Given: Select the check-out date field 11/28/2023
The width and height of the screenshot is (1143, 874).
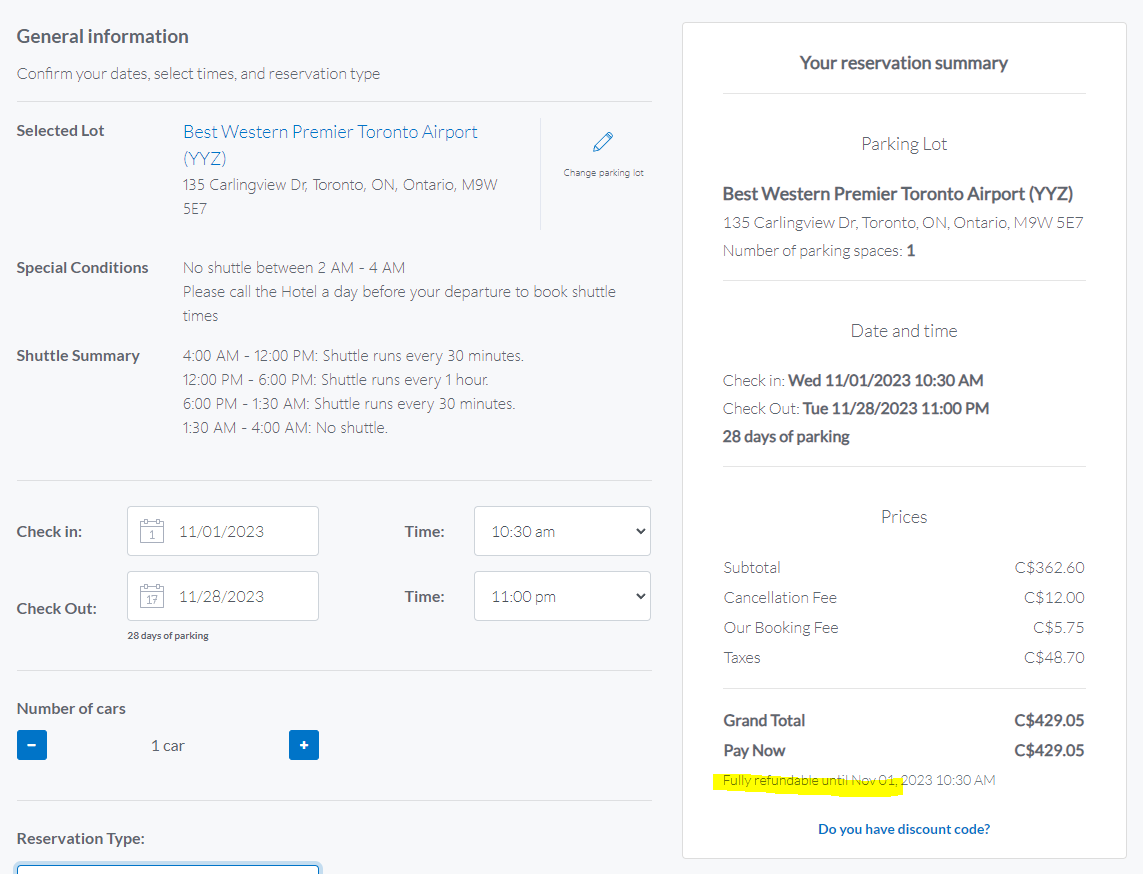Looking at the screenshot, I should pos(223,596).
